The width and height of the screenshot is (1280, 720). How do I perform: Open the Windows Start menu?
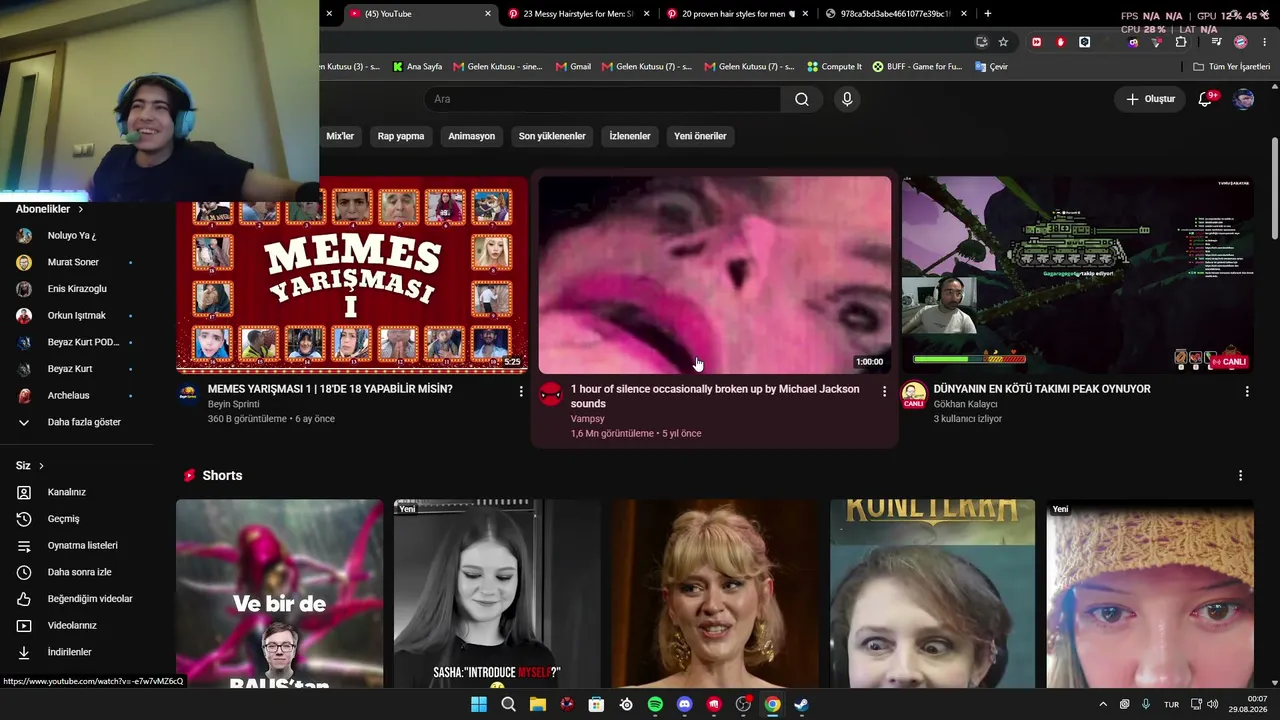pos(479,704)
